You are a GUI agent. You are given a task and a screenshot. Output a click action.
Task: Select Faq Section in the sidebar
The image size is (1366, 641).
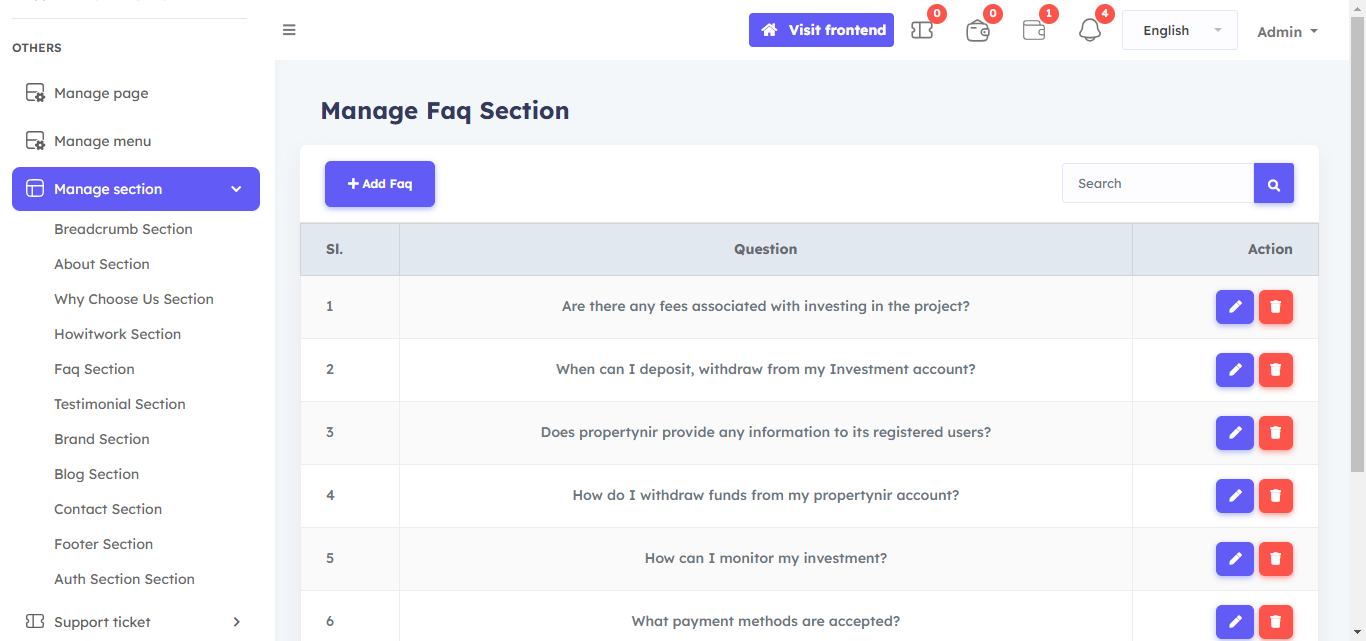tap(94, 369)
